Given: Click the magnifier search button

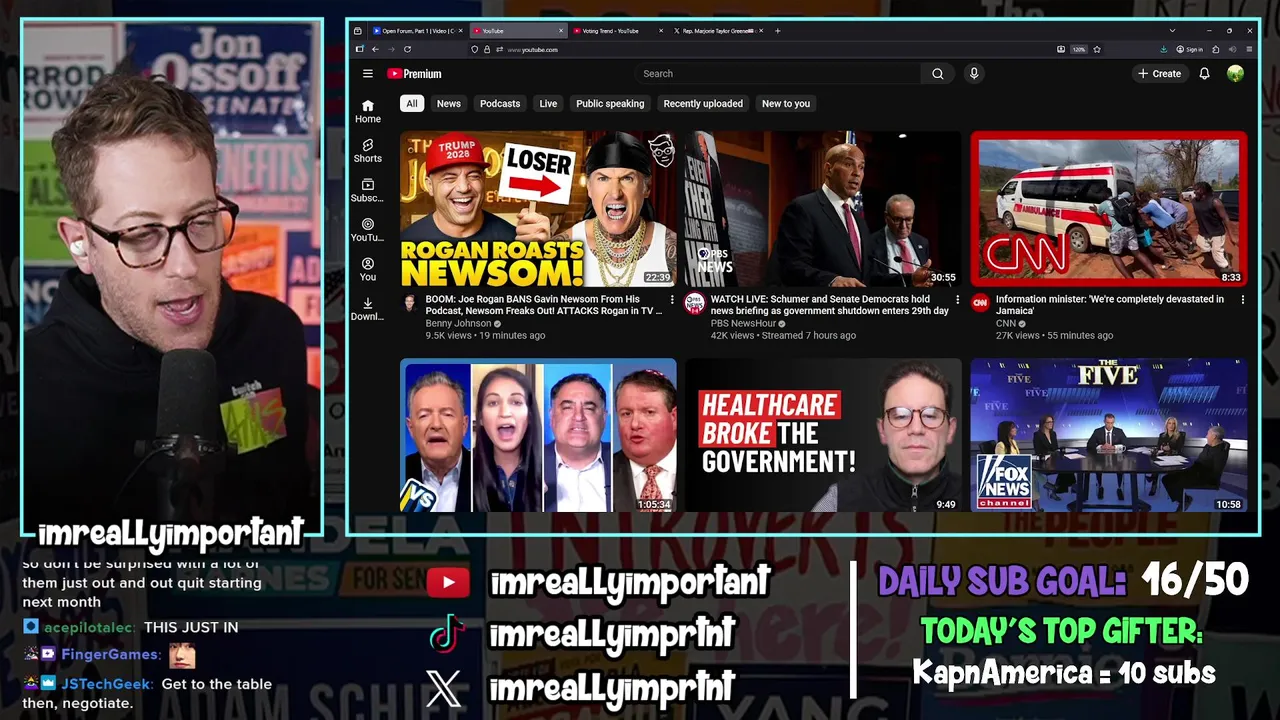Looking at the screenshot, I should point(938,74).
